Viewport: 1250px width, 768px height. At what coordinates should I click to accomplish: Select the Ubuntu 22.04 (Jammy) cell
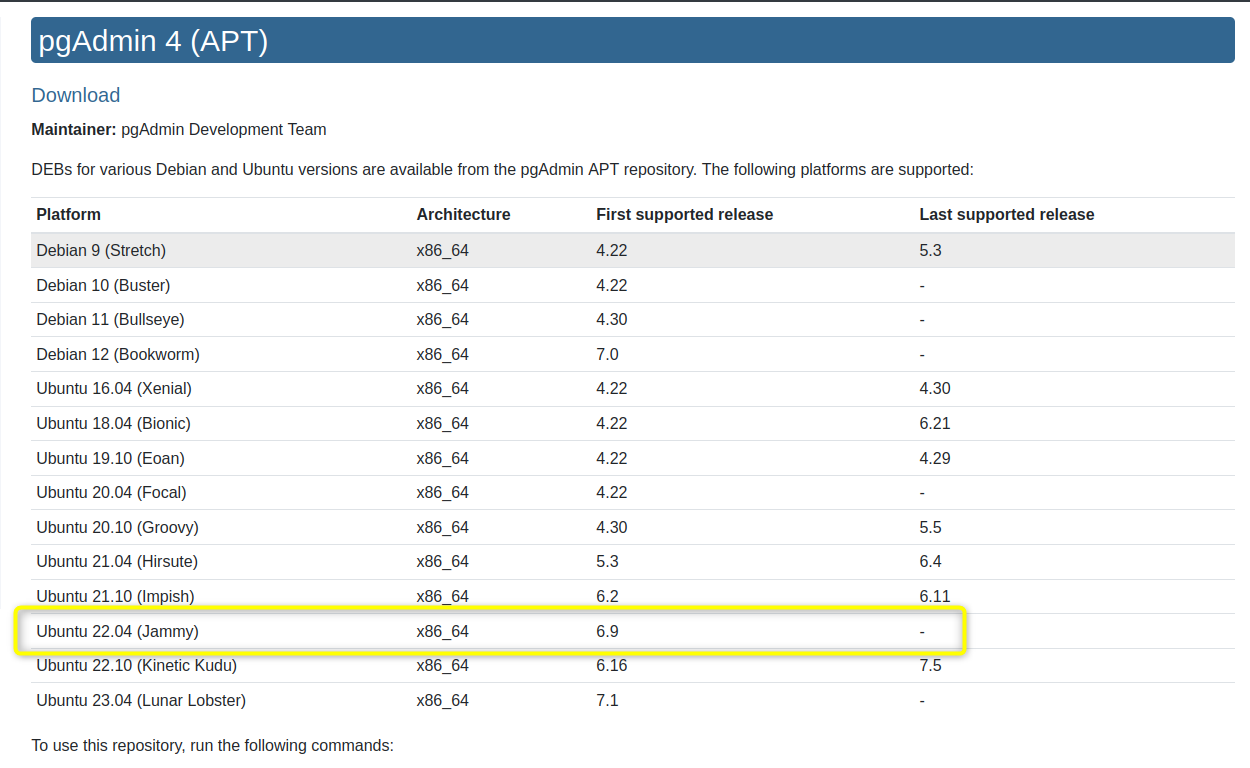pyautogui.click(x=117, y=631)
